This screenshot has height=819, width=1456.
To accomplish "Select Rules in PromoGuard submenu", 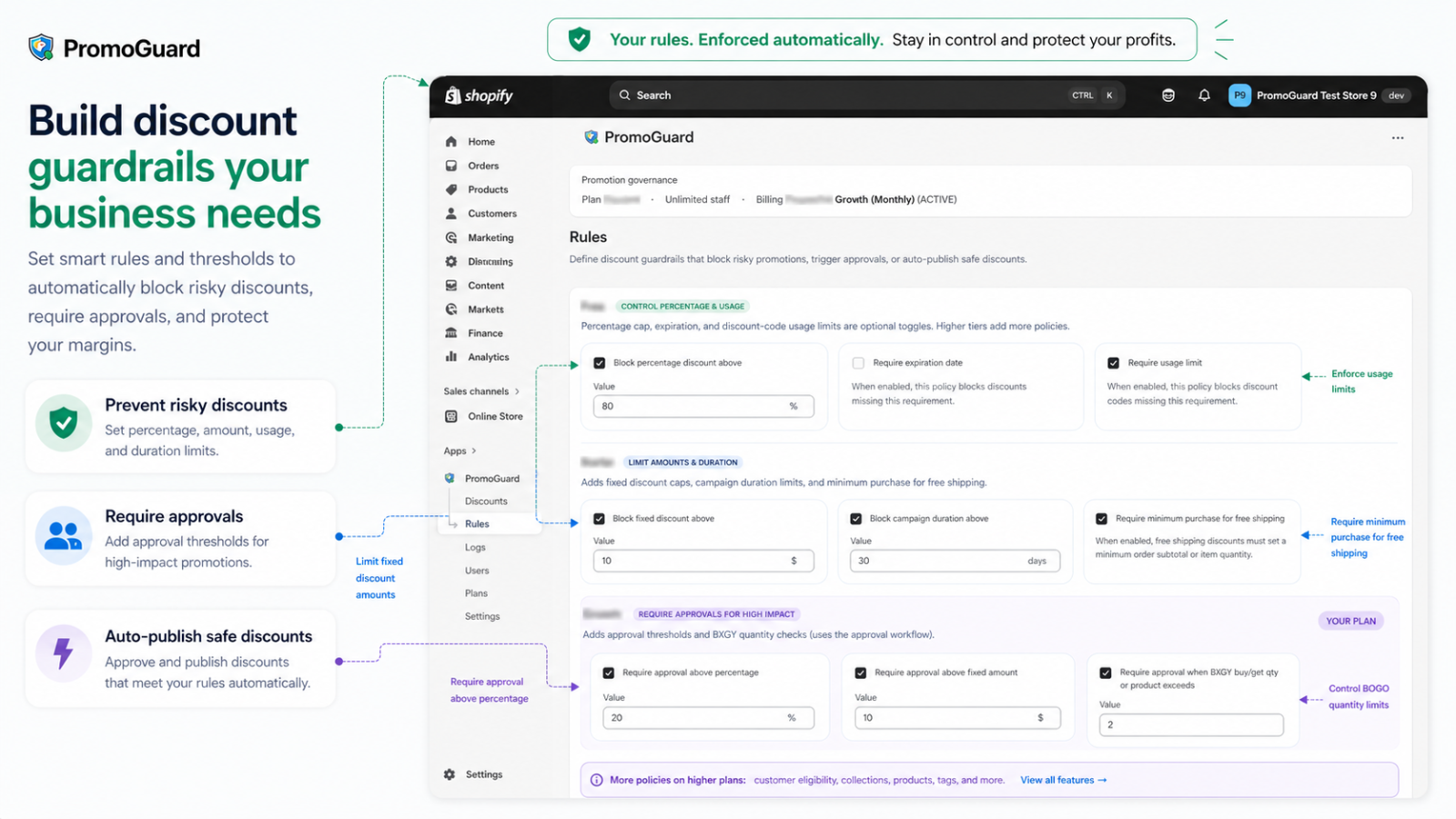I will click(477, 524).
